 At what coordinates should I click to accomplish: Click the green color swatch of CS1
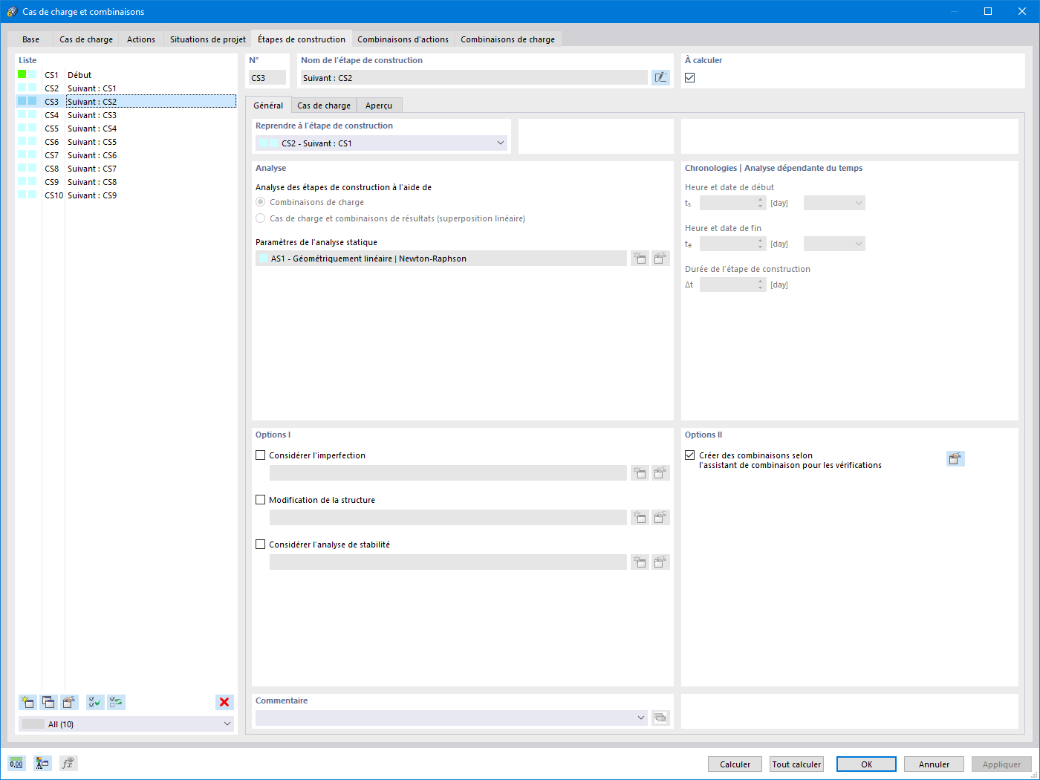23,74
